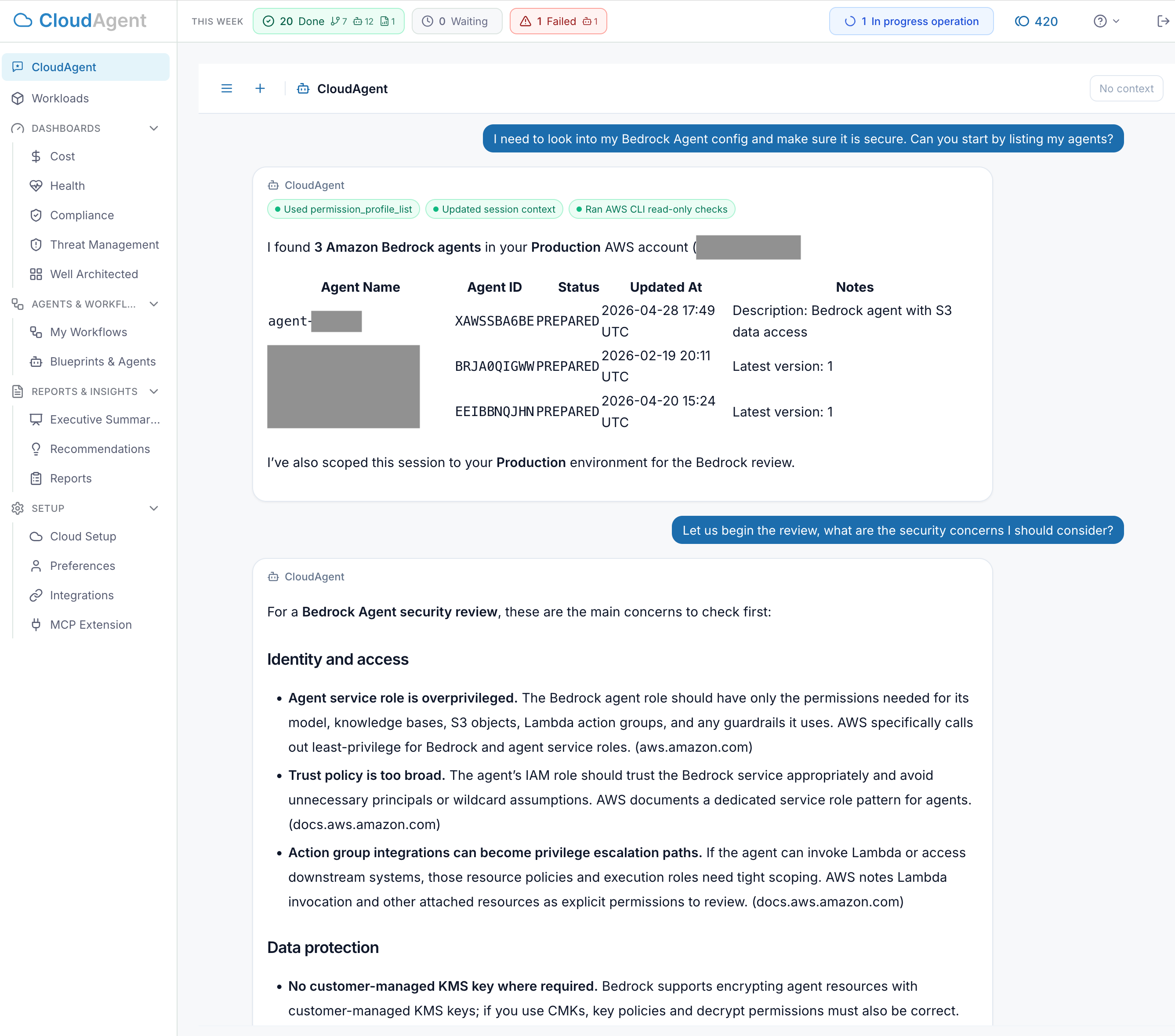Click the Updated At column header

point(666,287)
